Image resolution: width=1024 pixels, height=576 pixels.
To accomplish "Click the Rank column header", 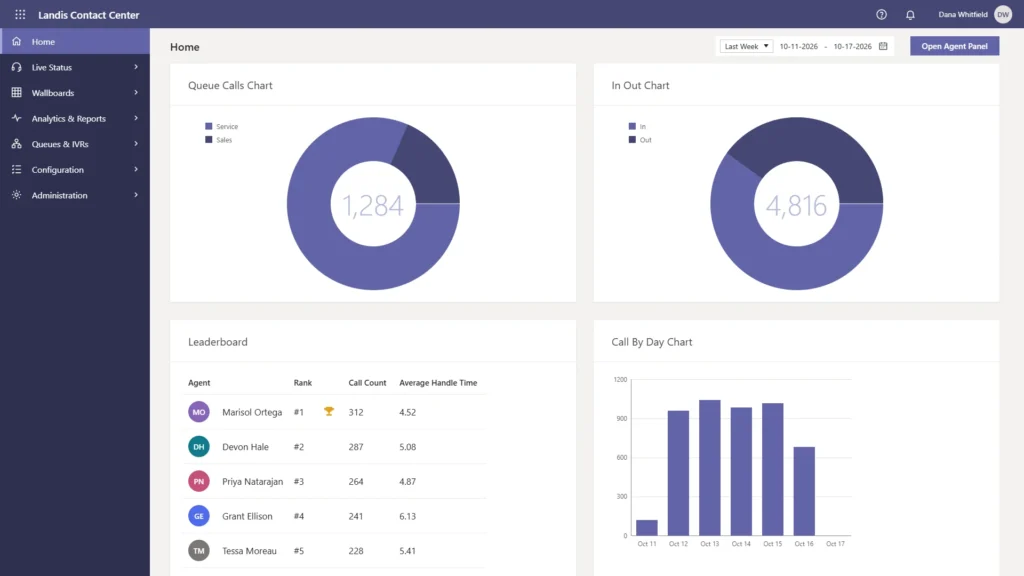I will [302, 383].
